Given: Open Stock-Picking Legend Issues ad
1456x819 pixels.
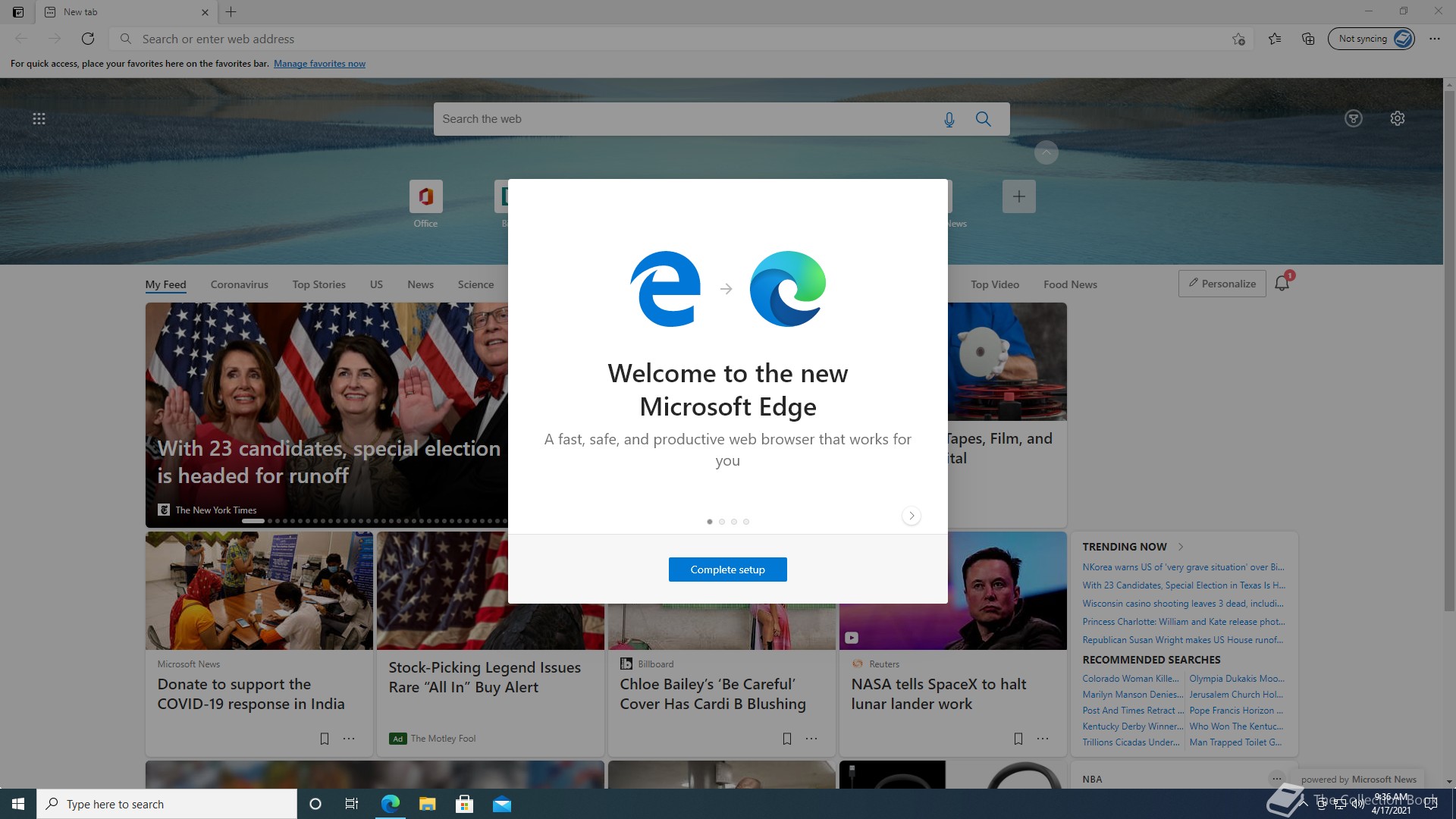Looking at the screenshot, I should click(485, 677).
